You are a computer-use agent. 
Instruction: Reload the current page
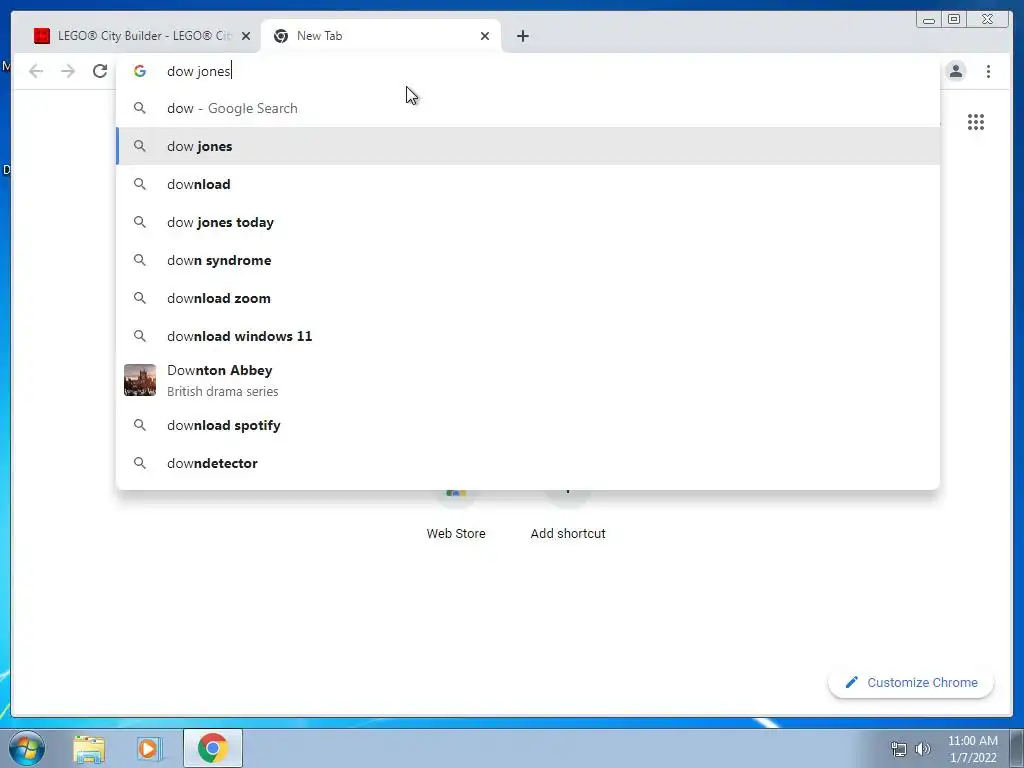click(x=100, y=71)
